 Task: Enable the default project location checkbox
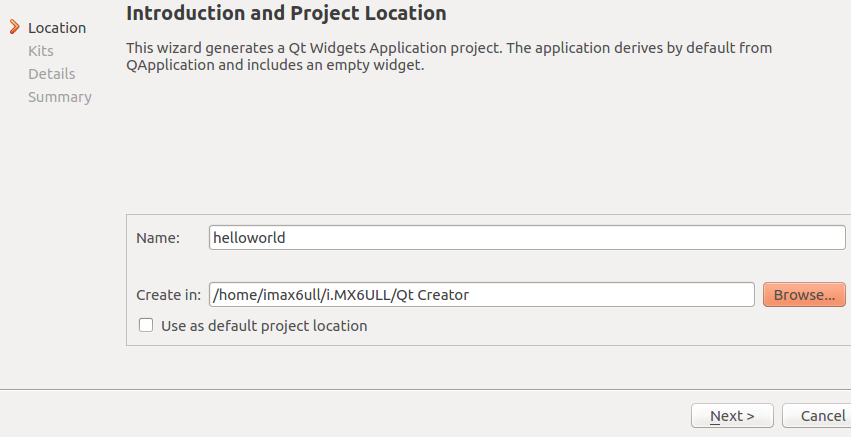point(146,325)
